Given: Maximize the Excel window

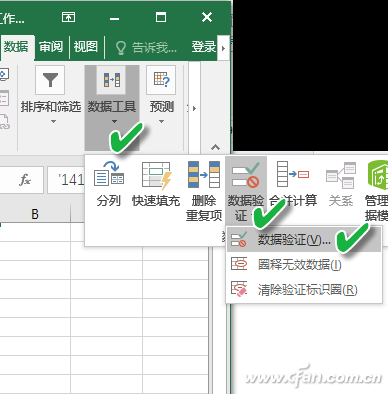Looking at the screenshot, I should click(161, 17).
